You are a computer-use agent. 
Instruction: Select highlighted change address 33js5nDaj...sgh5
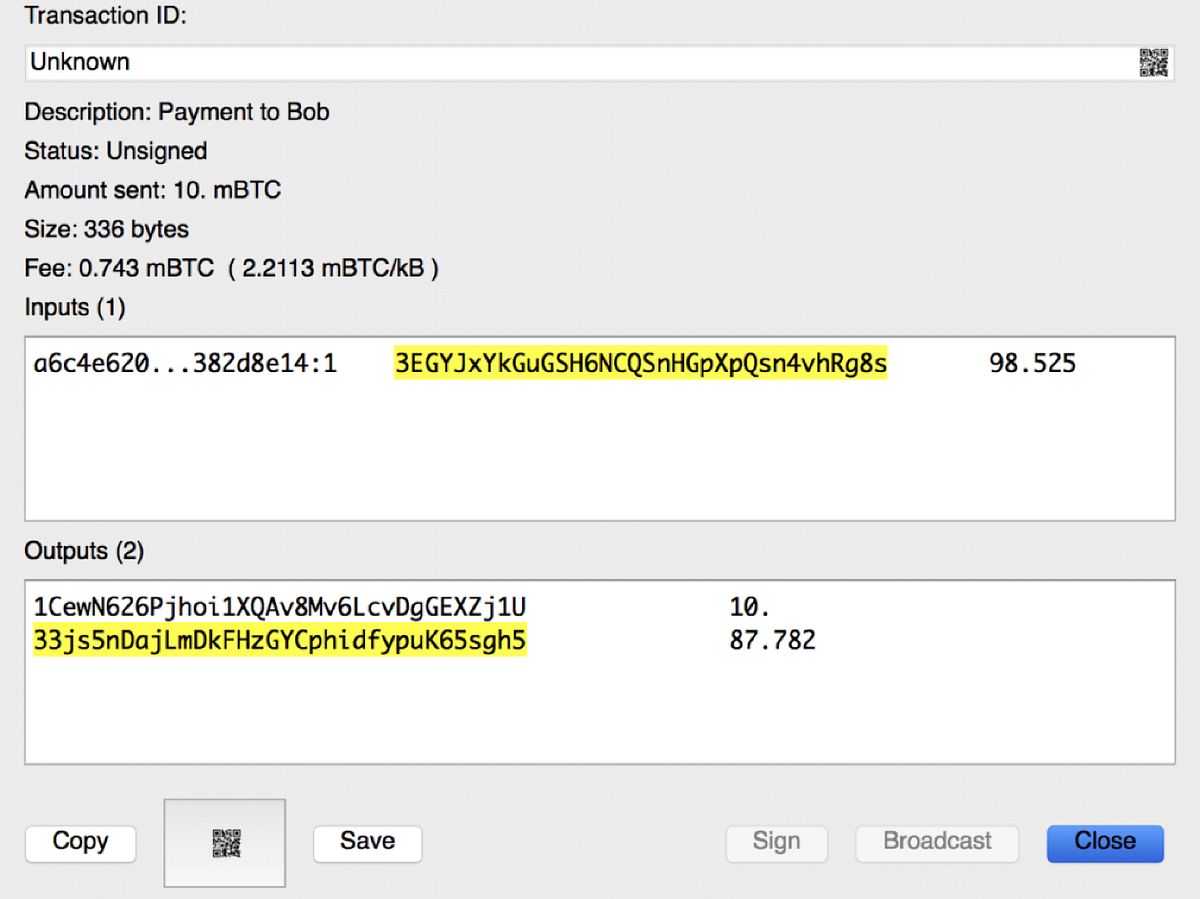click(x=280, y=640)
